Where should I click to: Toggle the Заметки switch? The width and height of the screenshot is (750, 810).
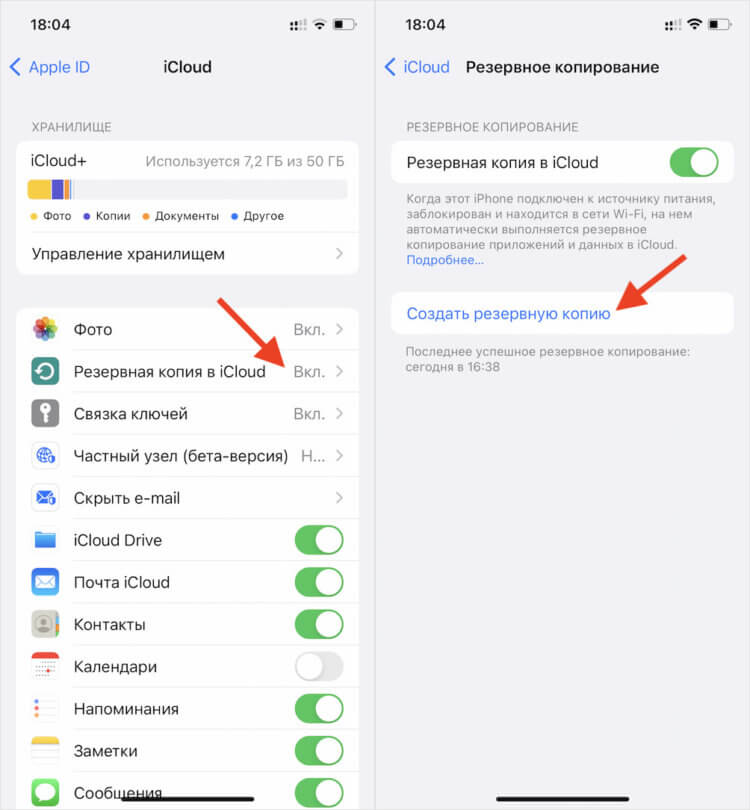pyautogui.click(x=319, y=751)
